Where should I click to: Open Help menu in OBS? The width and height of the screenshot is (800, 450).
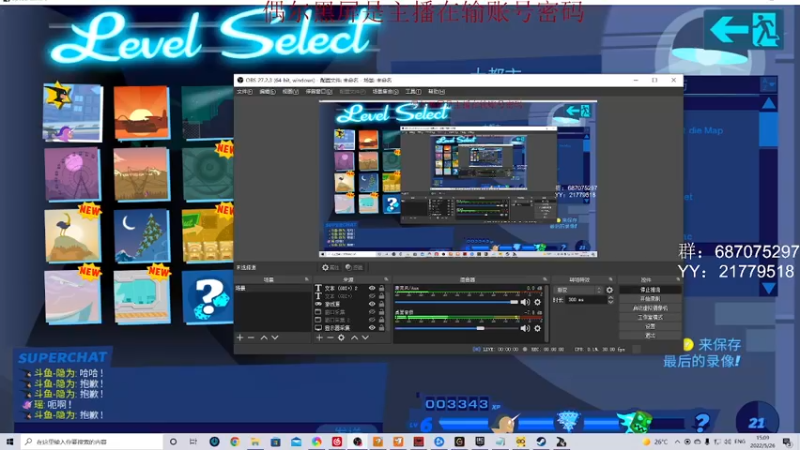pyautogui.click(x=436, y=92)
